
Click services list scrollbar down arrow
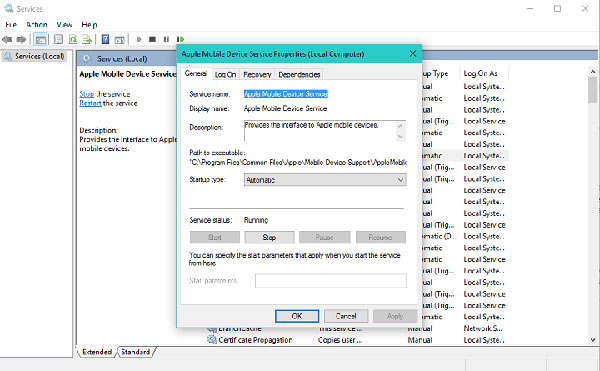coord(593,340)
